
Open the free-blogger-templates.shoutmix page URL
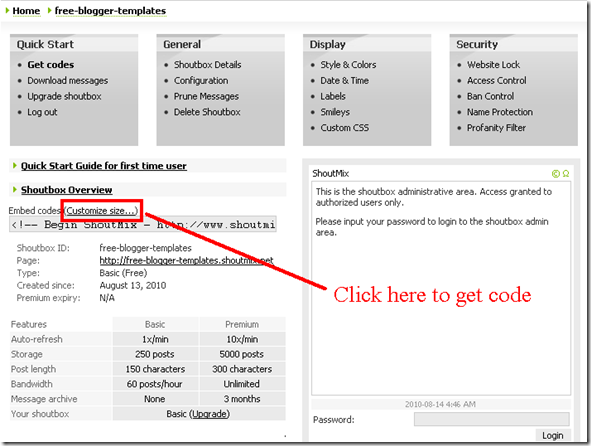click(x=186, y=261)
